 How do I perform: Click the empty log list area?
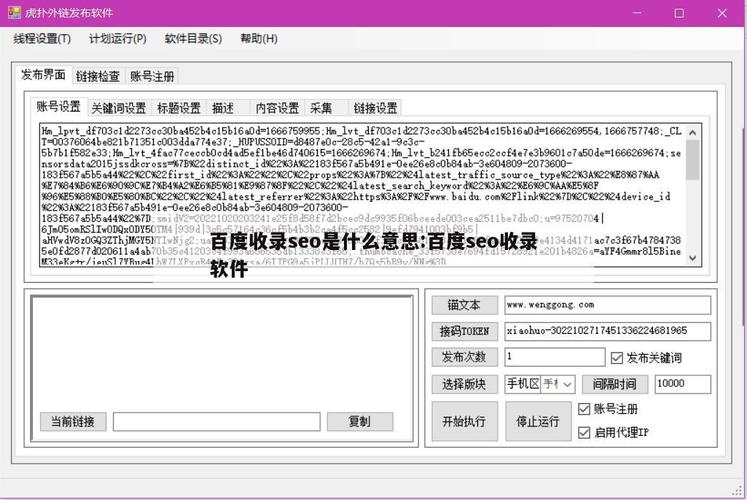pyautogui.click(x=222, y=352)
